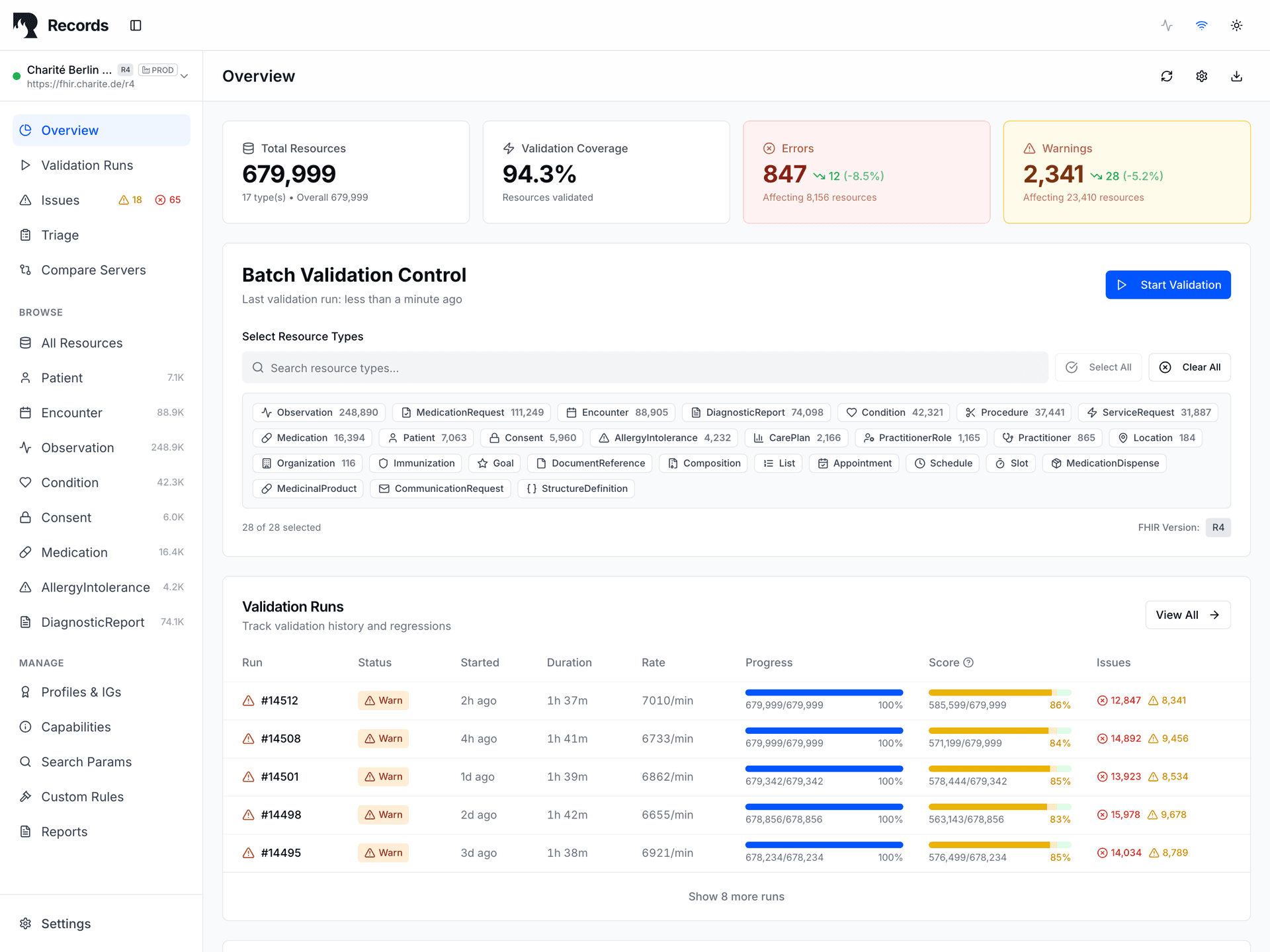Switch to Validation Runs in the sidebar

(87, 165)
